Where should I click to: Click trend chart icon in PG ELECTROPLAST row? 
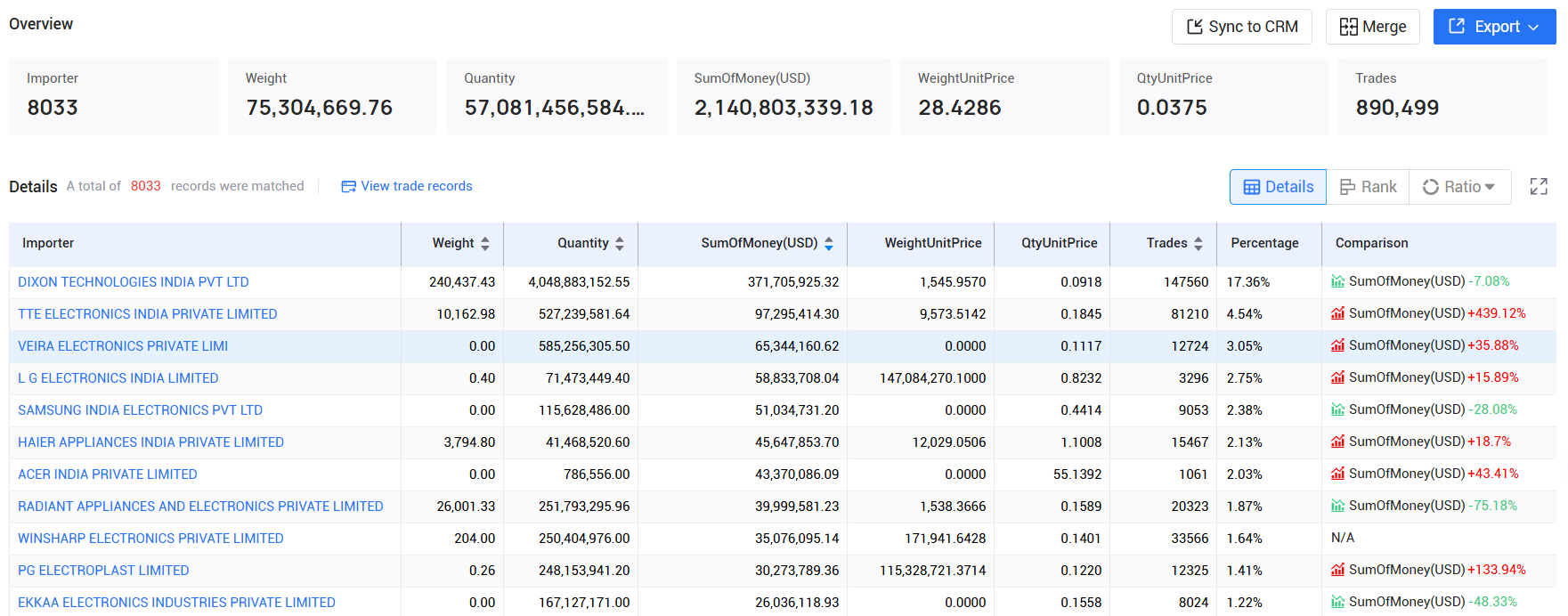click(x=1337, y=570)
